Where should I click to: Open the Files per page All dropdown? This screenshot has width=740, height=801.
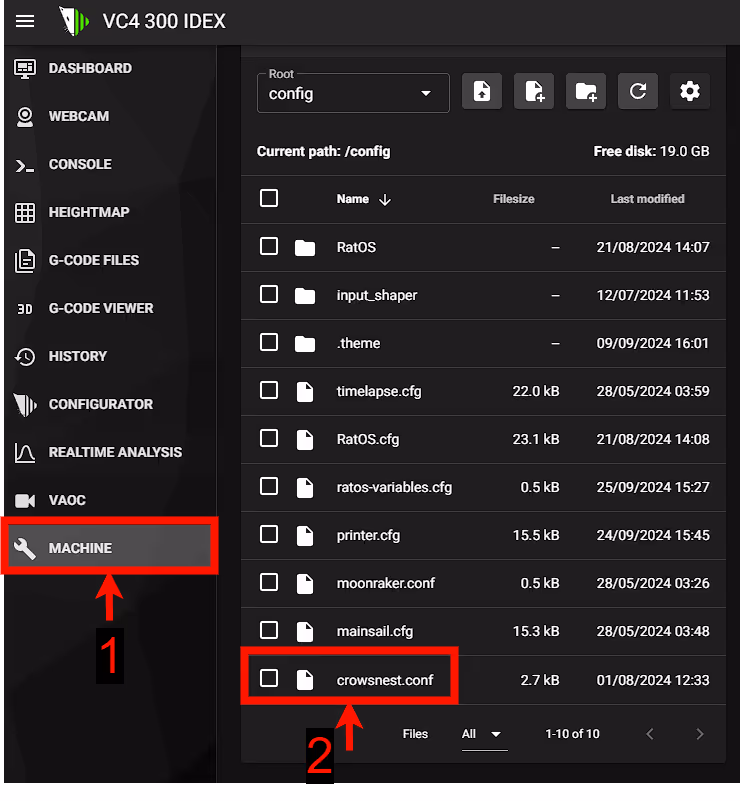pos(484,735)
